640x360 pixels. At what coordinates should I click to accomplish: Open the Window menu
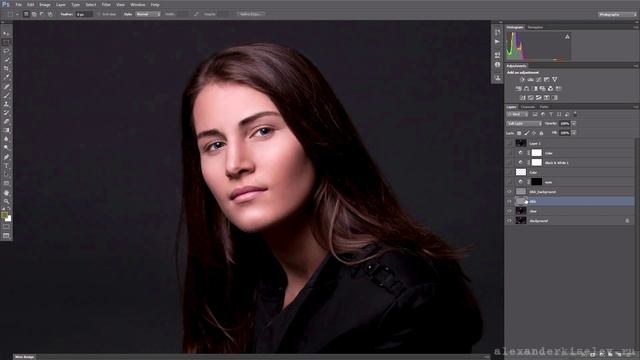click(138, 4)
